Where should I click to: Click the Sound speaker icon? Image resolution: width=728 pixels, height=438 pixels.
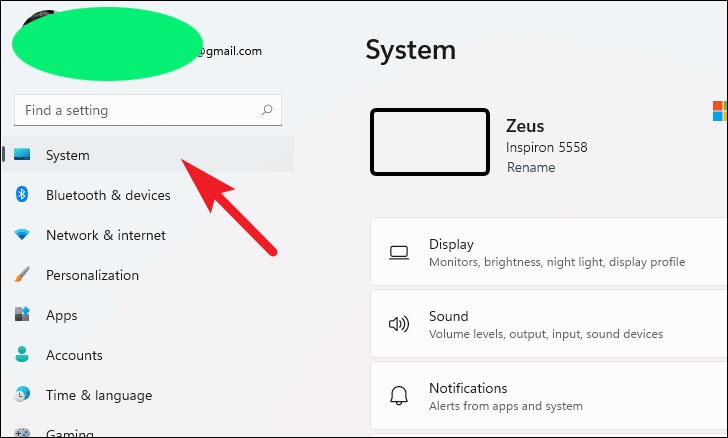click(399, 324)
